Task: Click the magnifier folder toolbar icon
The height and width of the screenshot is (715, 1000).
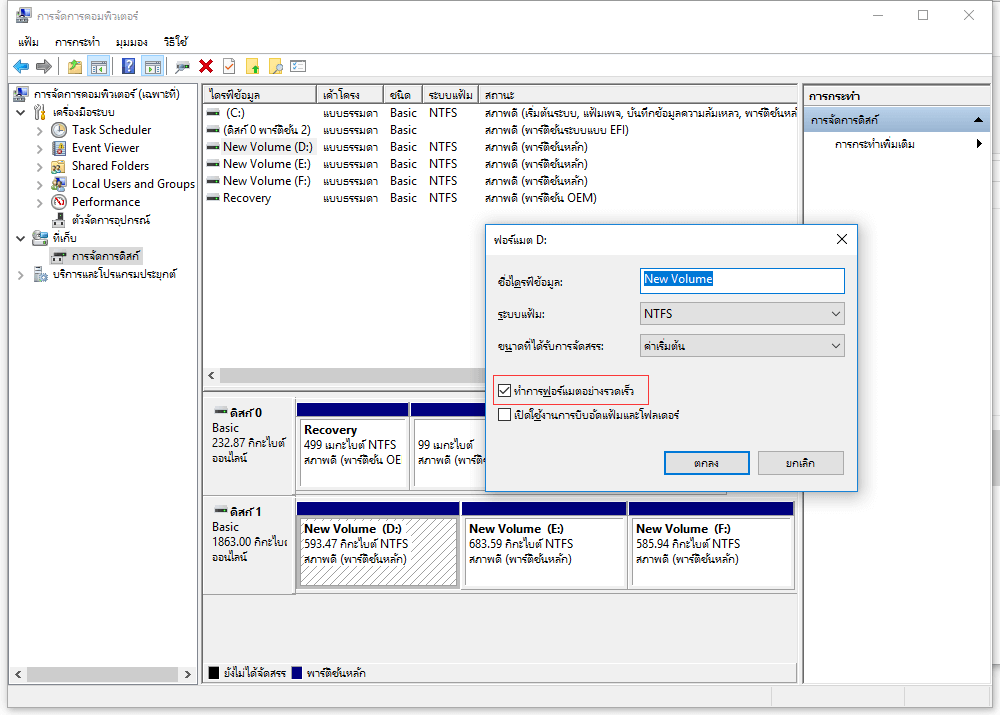Action: point(275,66)
